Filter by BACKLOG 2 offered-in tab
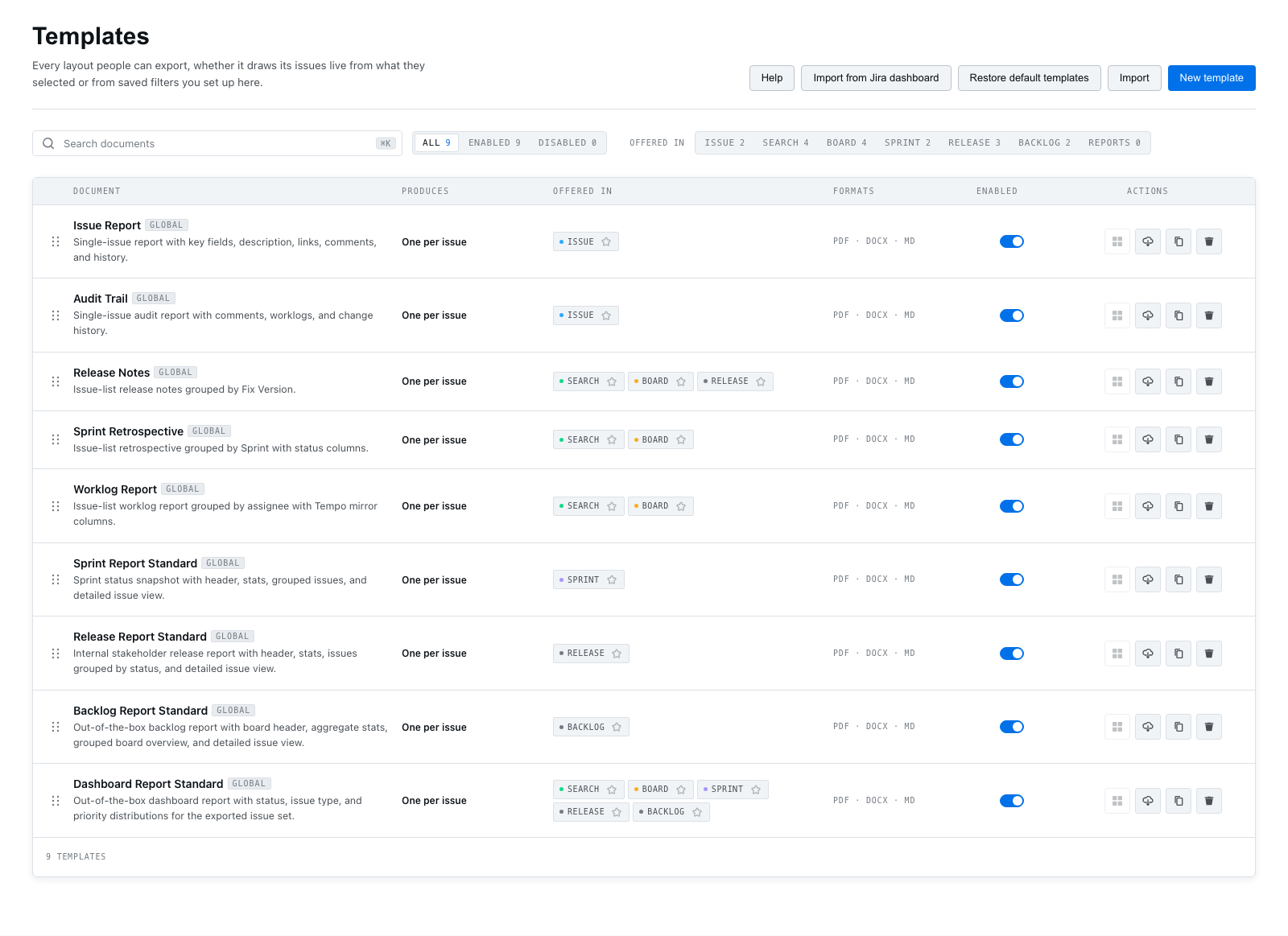 (1044, 142)
